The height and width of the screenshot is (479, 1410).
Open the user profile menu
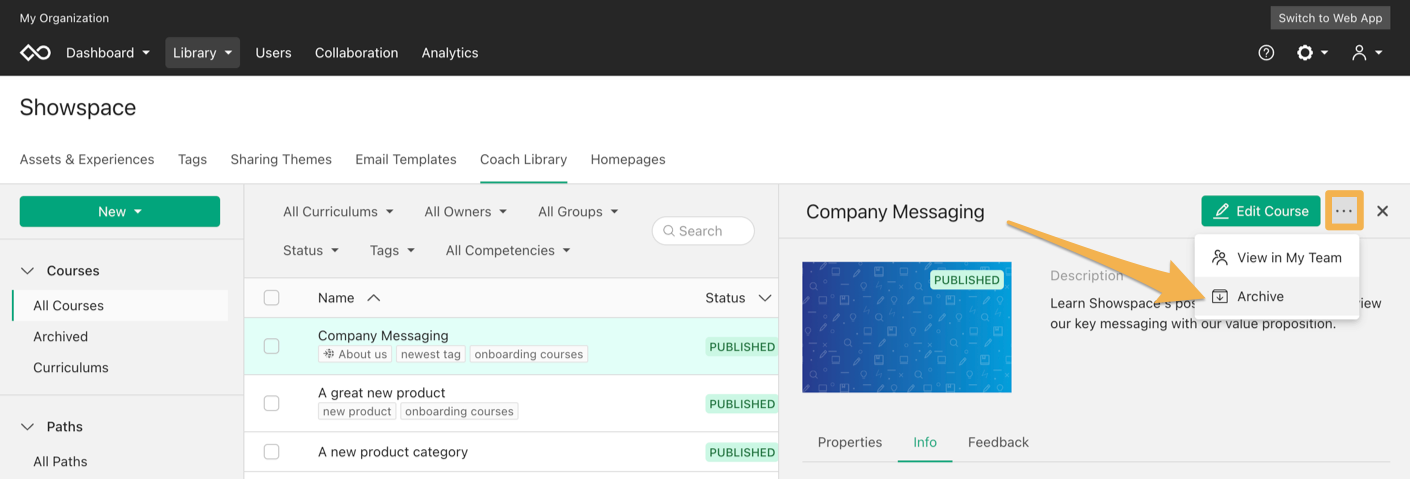(x=1366, y=53)
